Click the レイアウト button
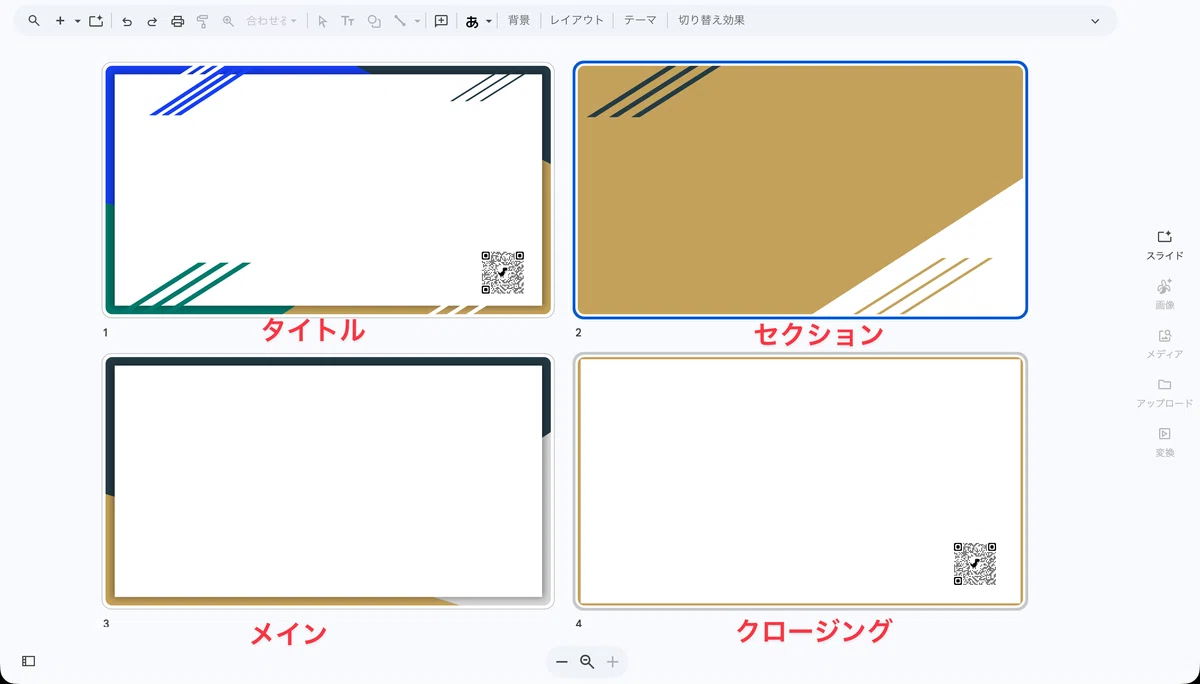 577,20
